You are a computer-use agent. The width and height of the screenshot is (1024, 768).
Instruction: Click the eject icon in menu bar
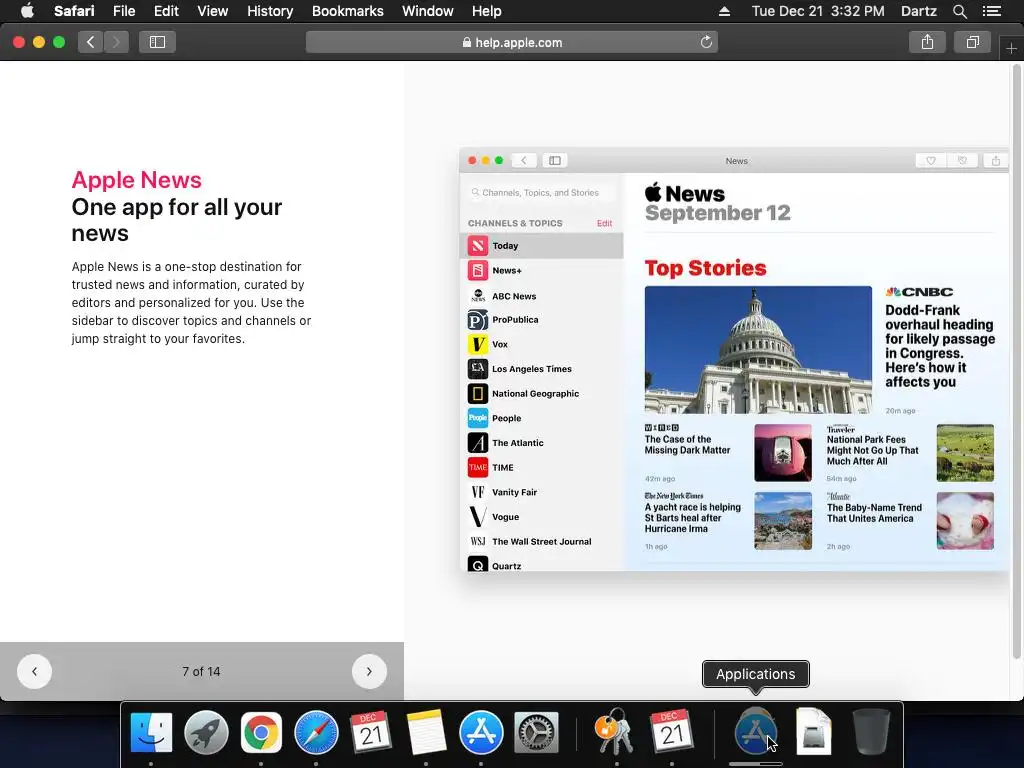(x=724, y=11)
